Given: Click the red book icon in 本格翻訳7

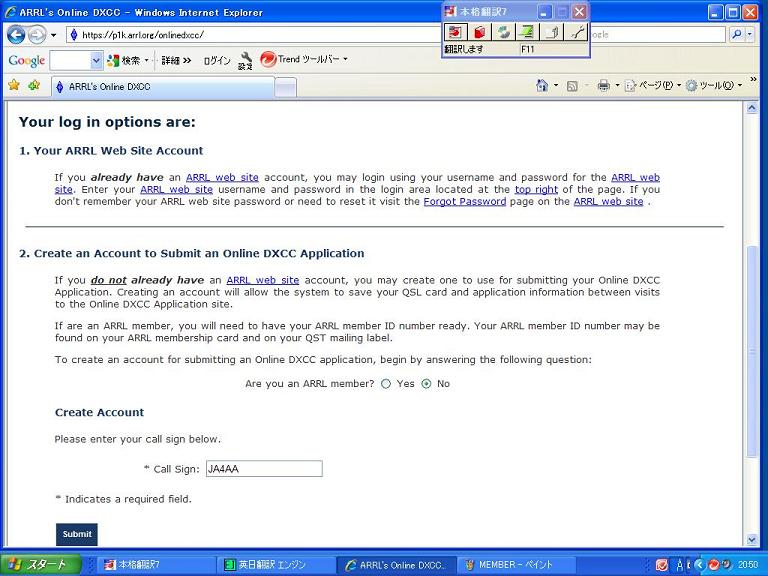Looking at the screenshot, I should click(480, 32).
